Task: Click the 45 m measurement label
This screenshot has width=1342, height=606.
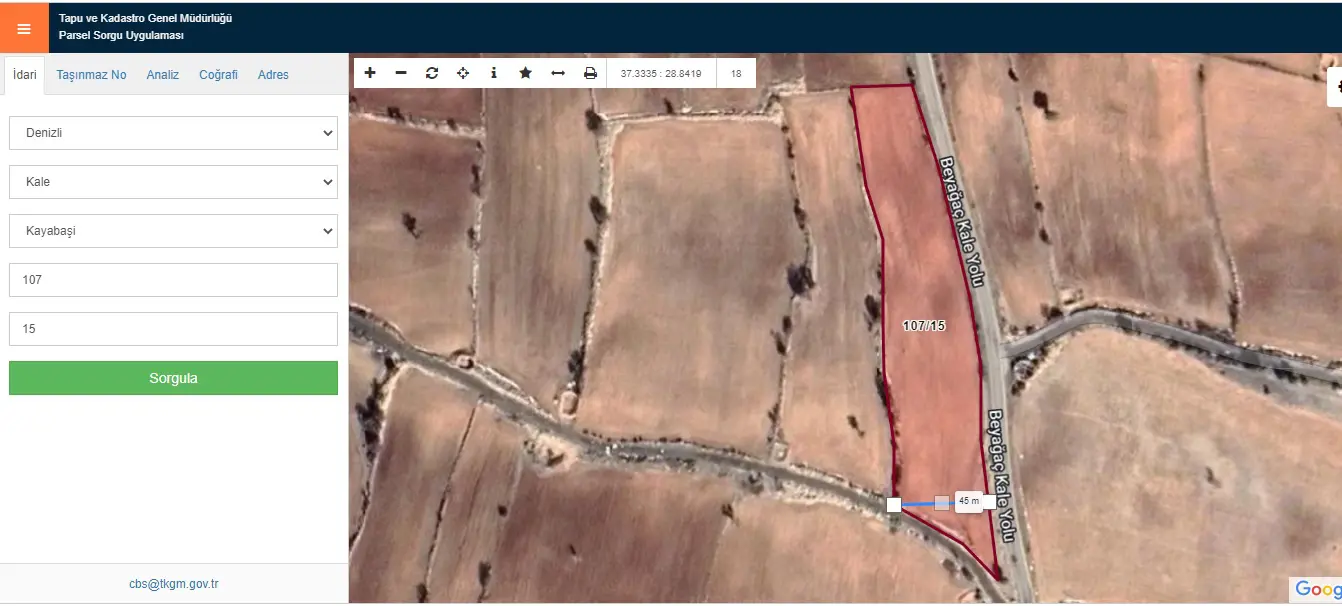Action: (x=968, y=501)
